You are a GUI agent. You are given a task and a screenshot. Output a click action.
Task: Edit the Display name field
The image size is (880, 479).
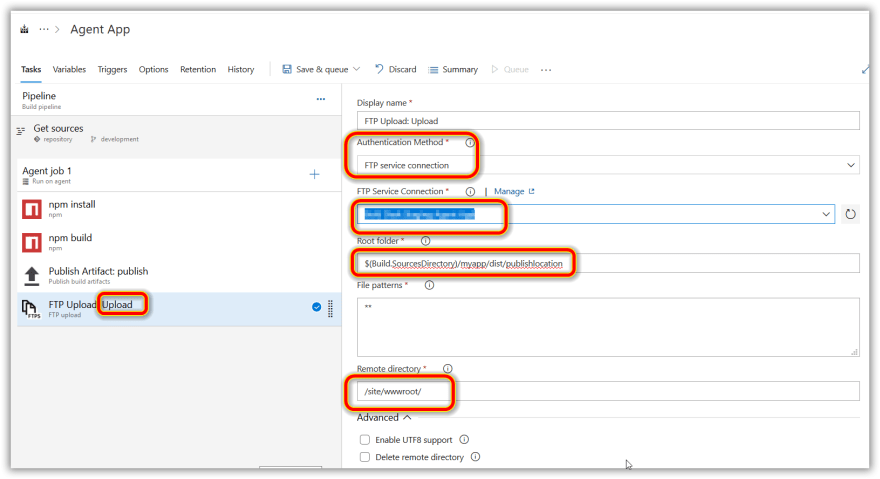coord(608,121)
